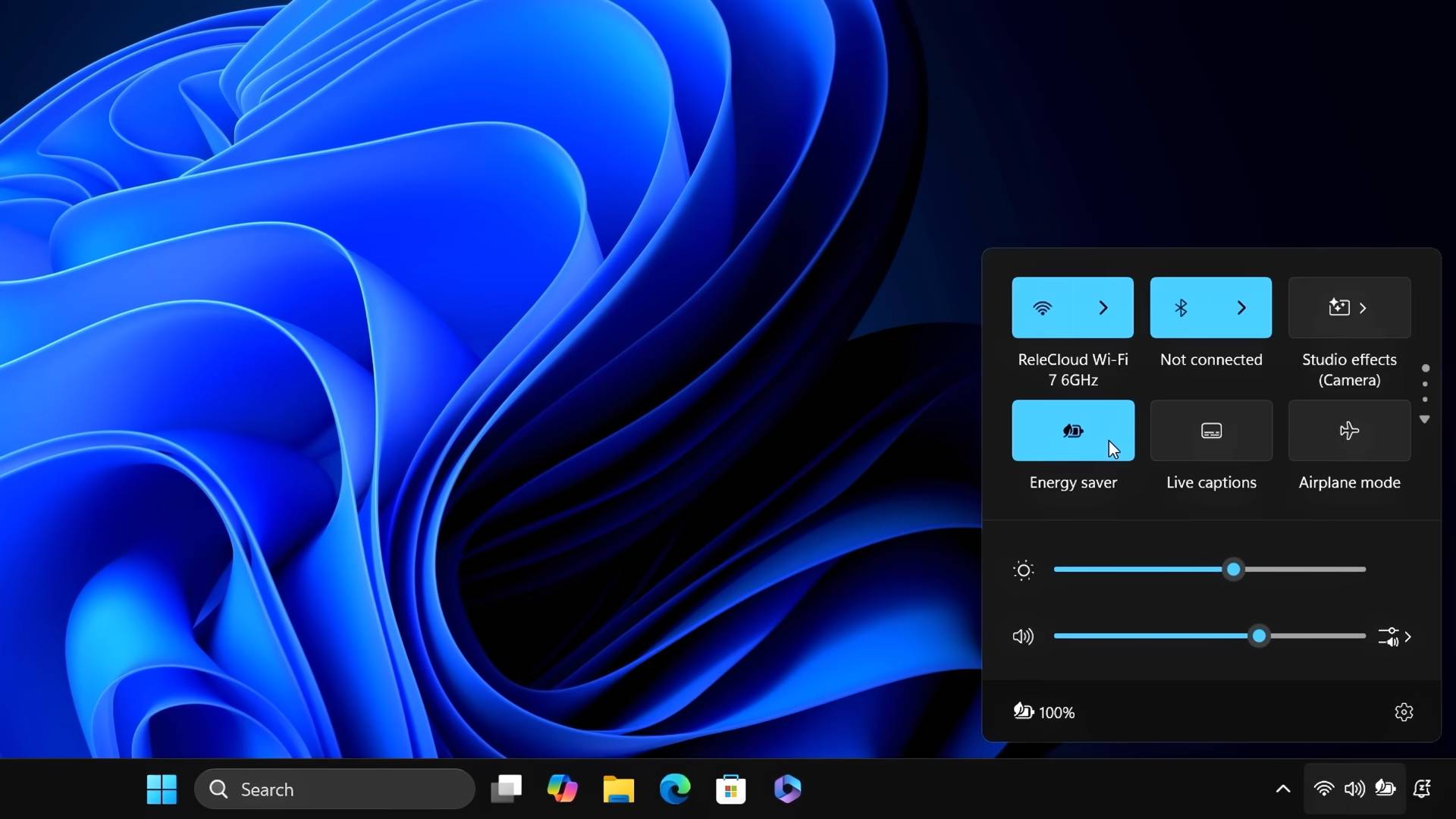
Task: Click battery 100% status button
Action: (x=1044, y=711)
